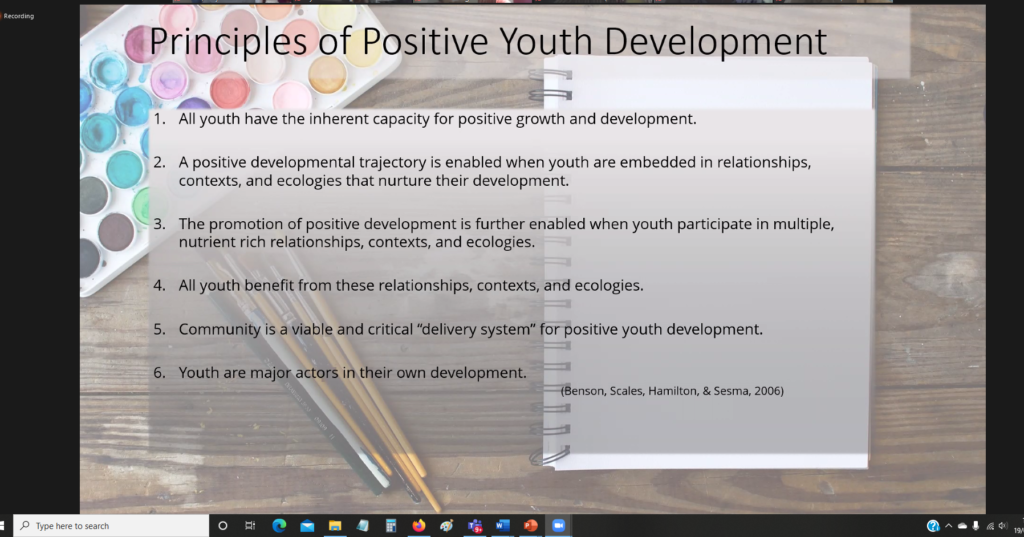
Task: Open Task View on the taskbar
Action: coord(250,525)
